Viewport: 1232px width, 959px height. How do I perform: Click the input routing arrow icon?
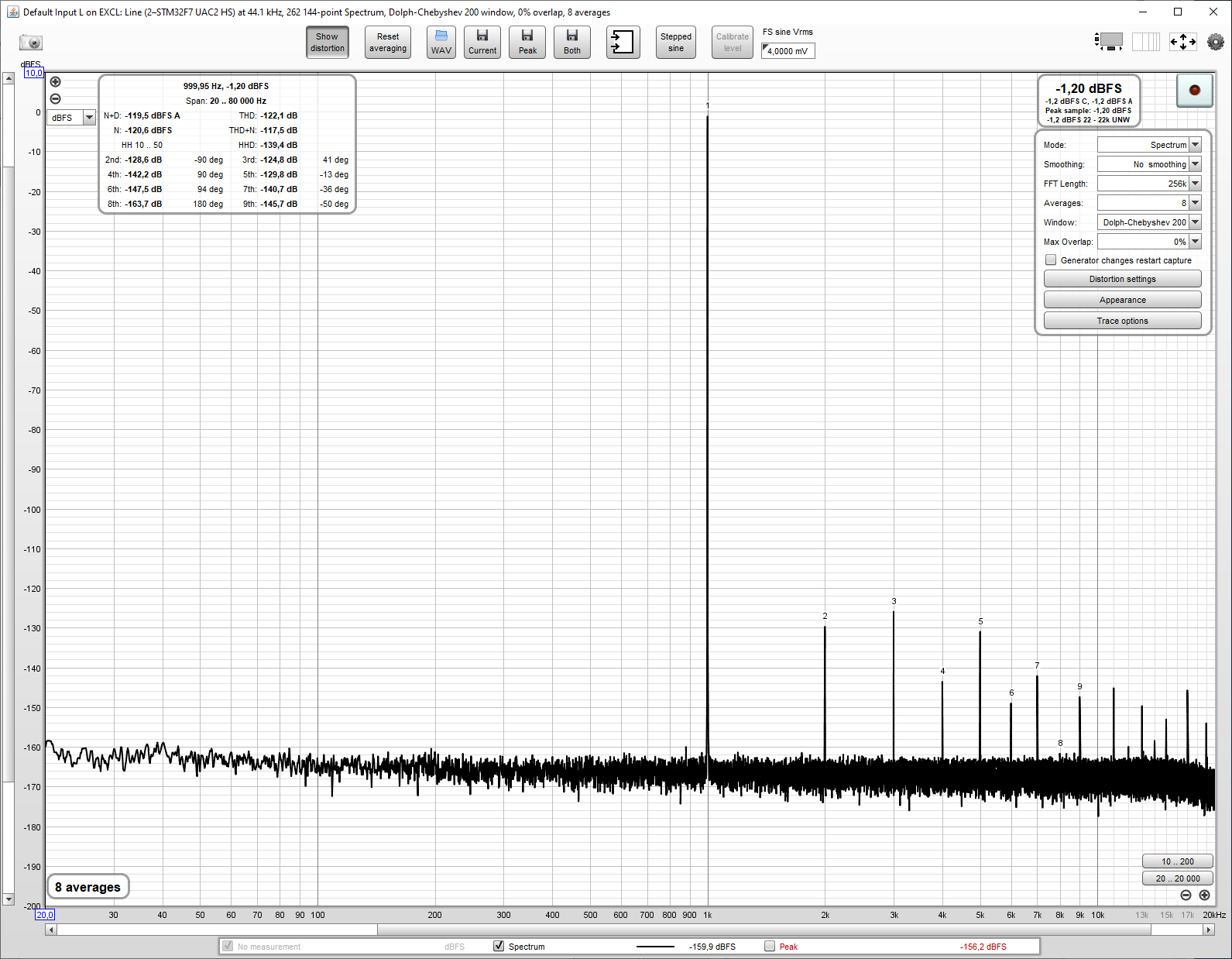623,43
